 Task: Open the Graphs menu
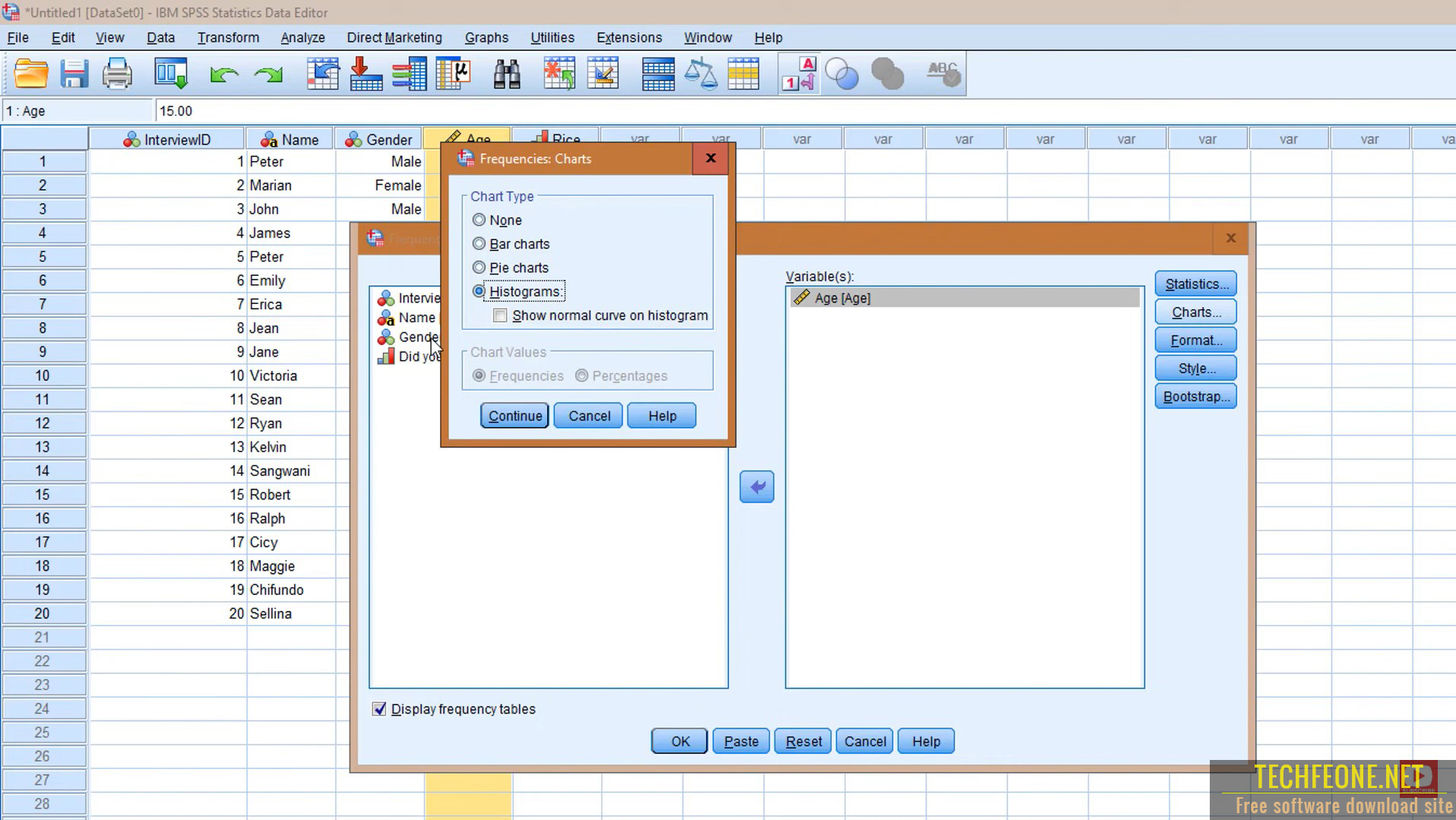pyautogui.click(x=486, y=37)
